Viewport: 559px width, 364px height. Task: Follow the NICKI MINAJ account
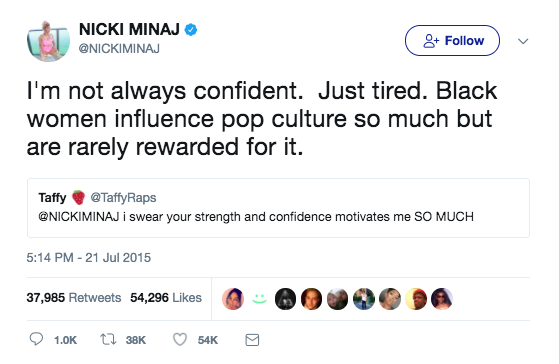(452, 41)
